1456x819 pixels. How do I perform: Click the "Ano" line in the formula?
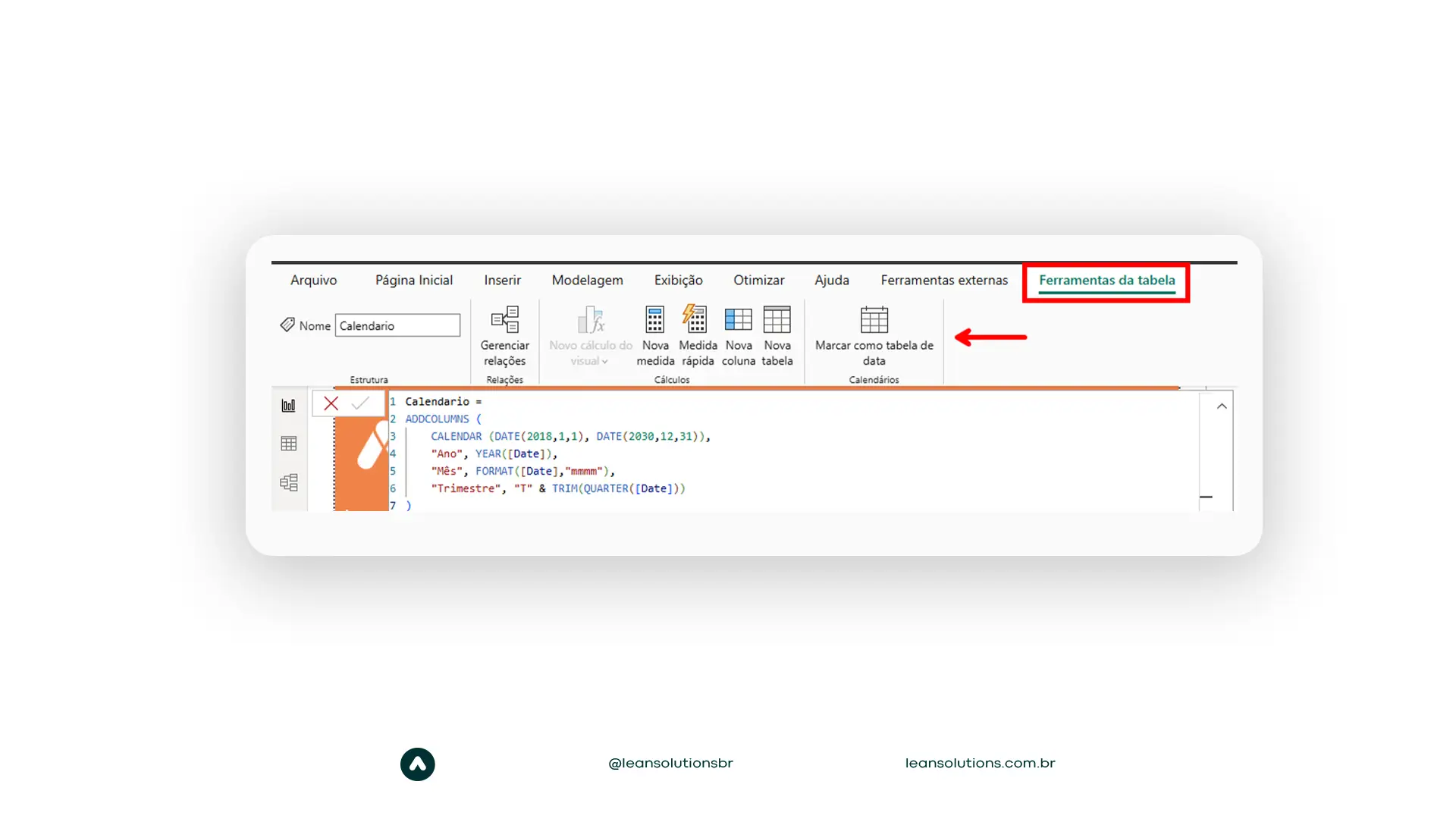494,453
